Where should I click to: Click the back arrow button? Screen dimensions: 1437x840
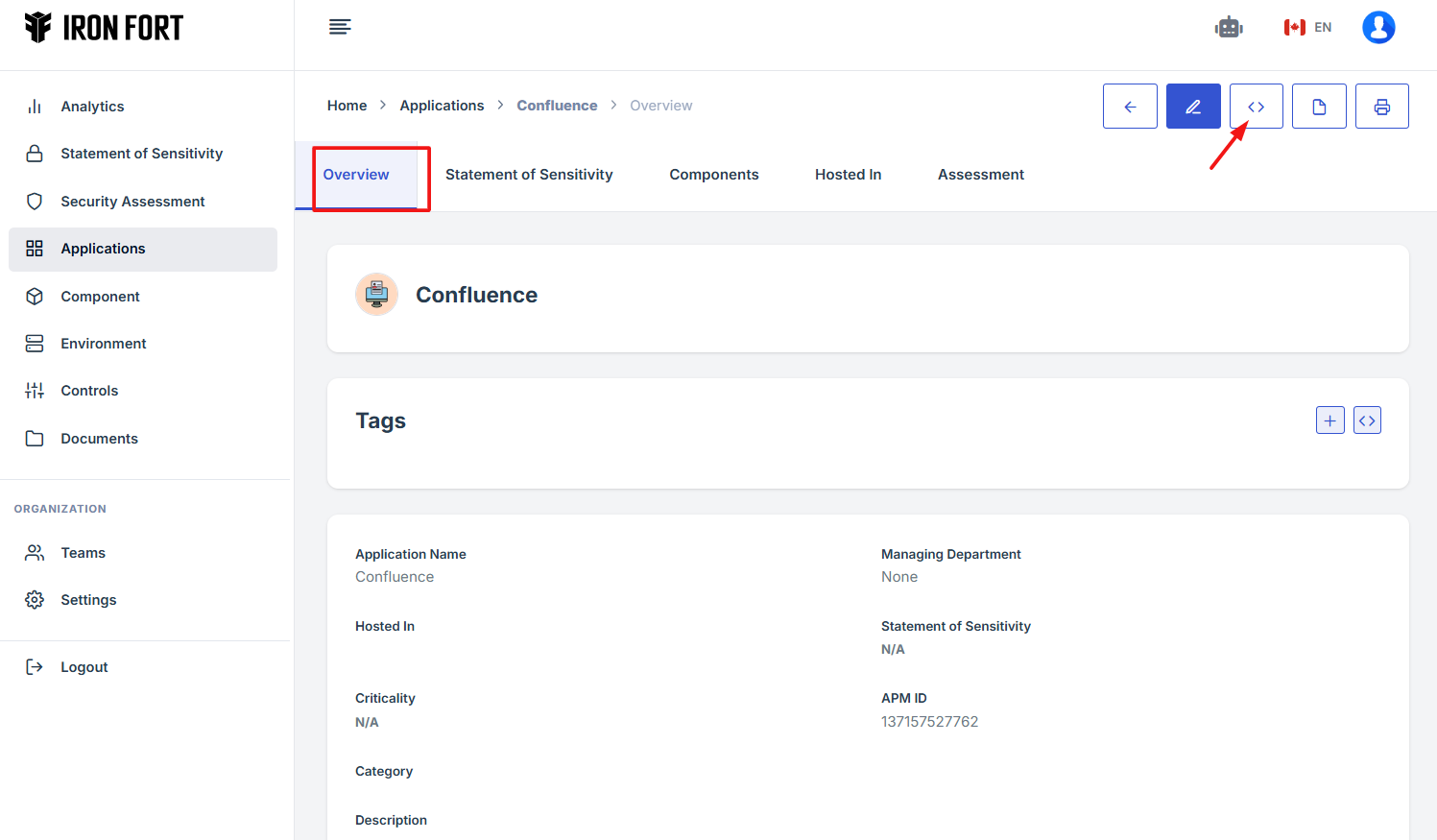(x=1130, y=107)
